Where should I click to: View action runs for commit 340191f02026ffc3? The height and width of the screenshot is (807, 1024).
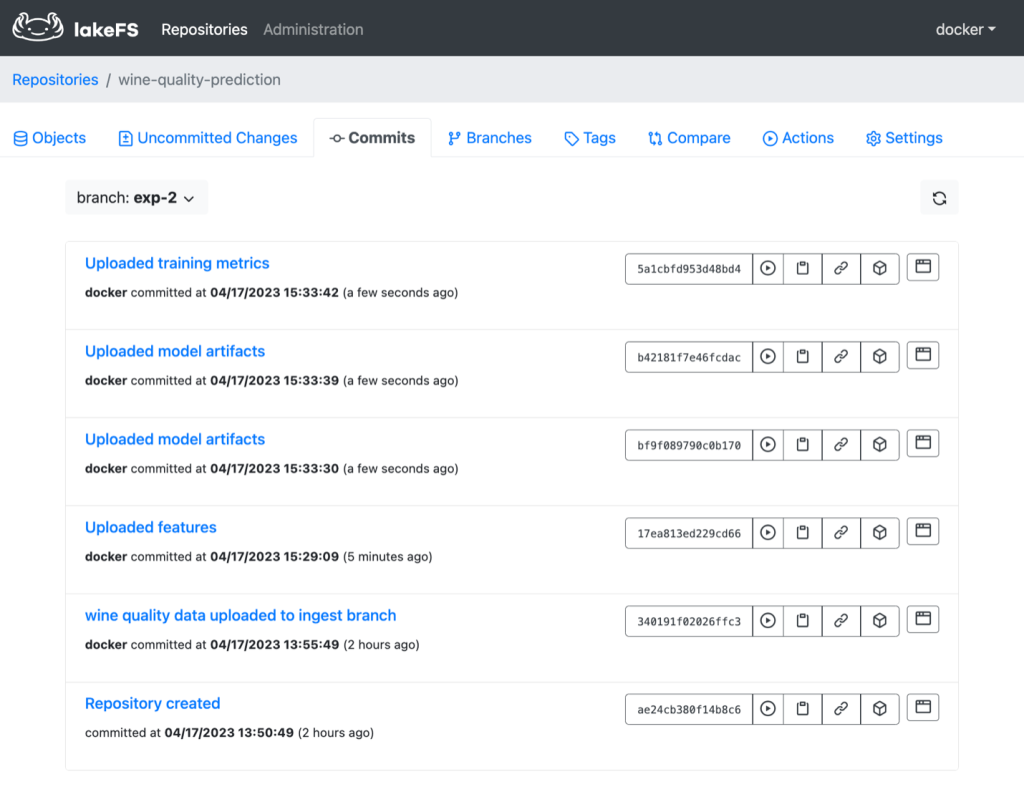(x=768, y=621)
